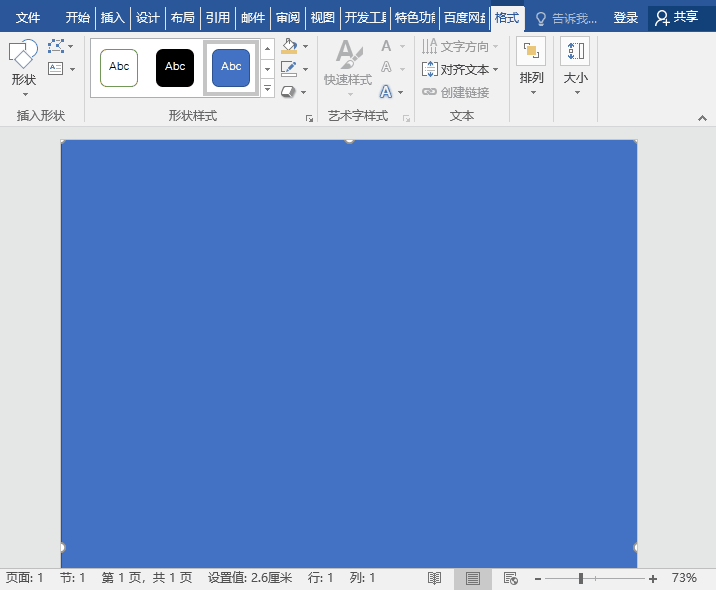Click the zoom in plus button
Viewport: 716px width, 590px height.
[653, 579]
